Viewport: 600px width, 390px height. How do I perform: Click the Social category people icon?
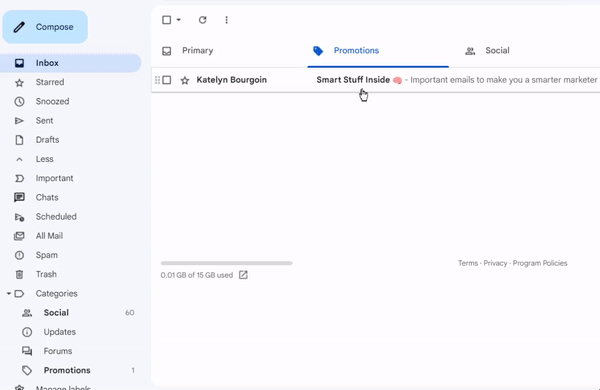click(x=27, y=313)
